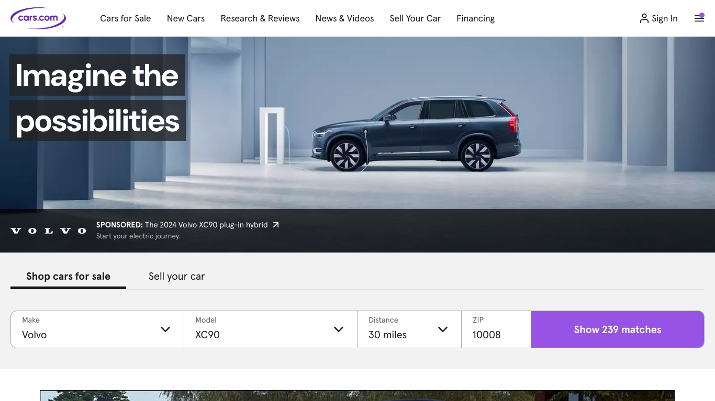This screenshot has width=715, height=401.
Task: Open the cars.com logo homepage link
Action: (38, 18)
